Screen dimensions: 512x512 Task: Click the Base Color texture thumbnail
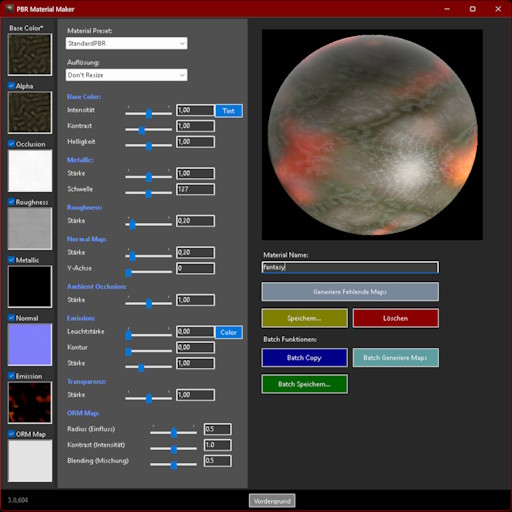coord(30,54)
